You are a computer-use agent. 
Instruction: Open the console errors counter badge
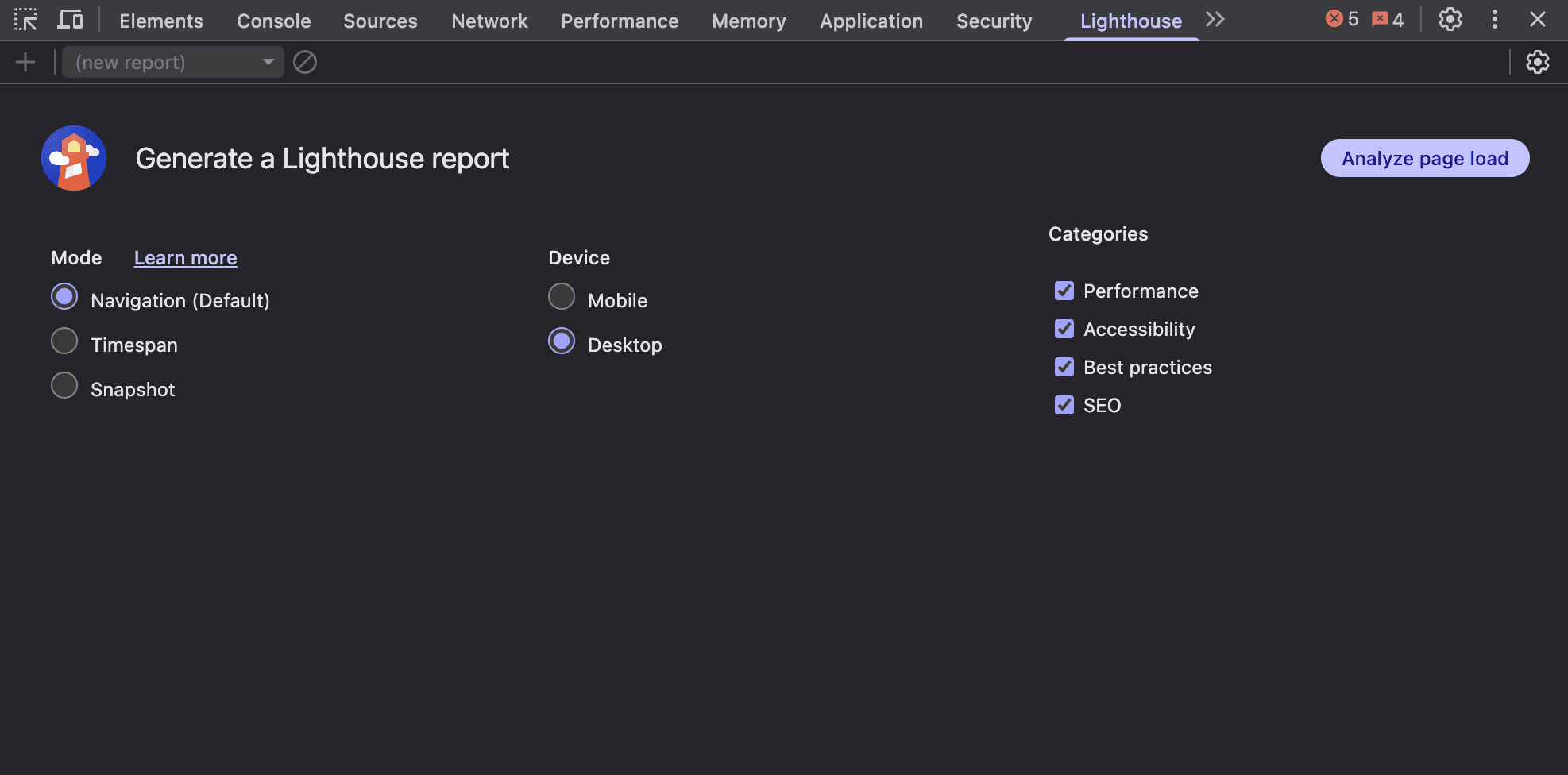pyautogui.click(x=1342, y=19)
